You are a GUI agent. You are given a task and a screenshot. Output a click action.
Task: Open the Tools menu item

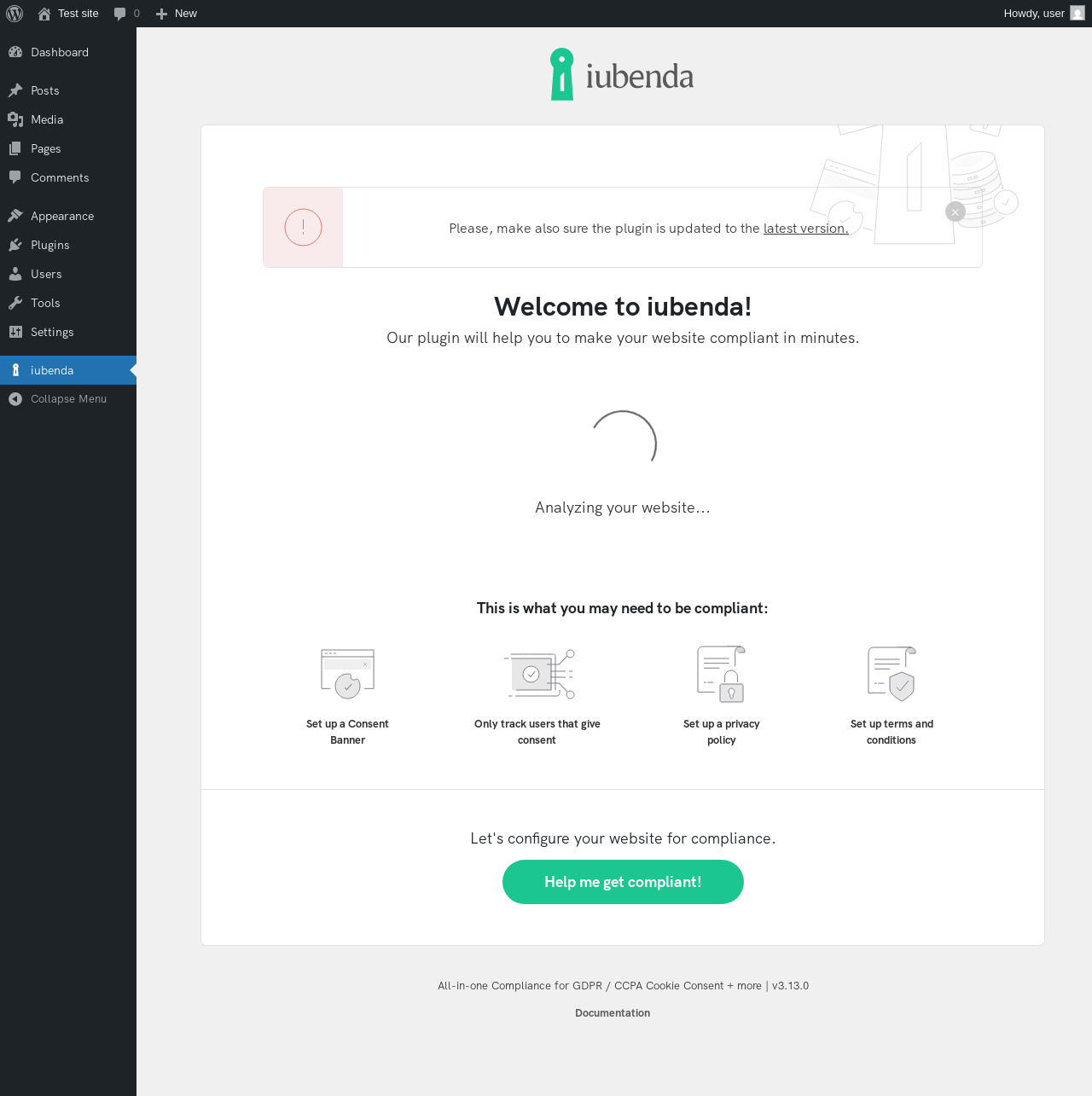(68, 303)
